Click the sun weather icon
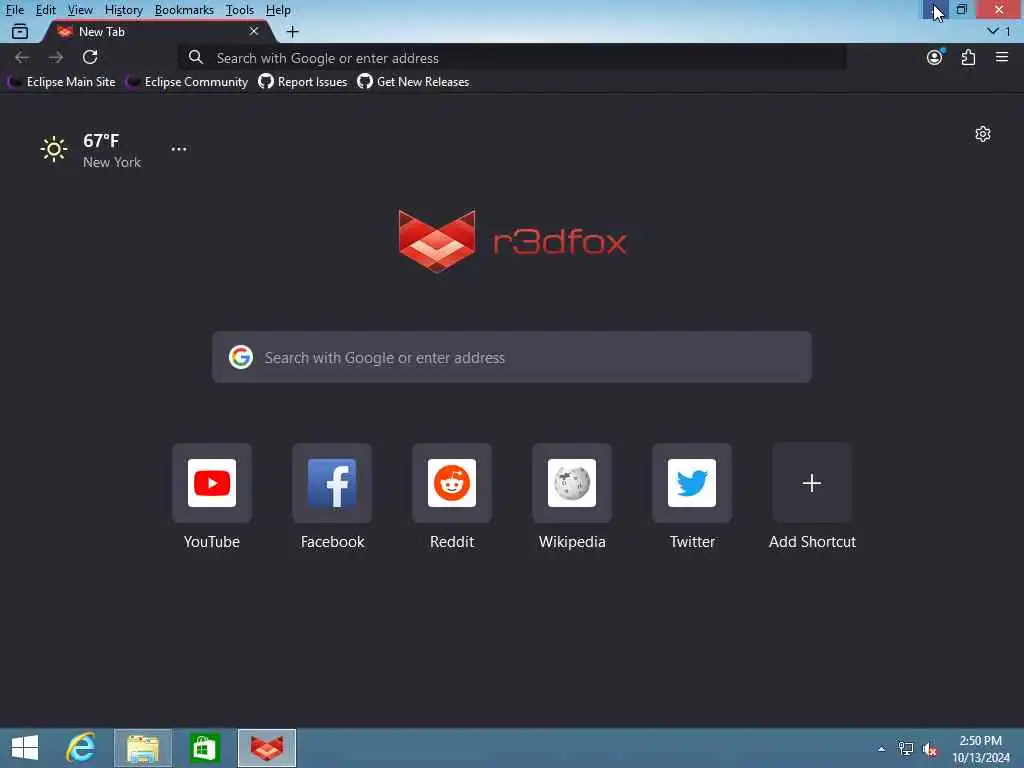 point(54,150)
